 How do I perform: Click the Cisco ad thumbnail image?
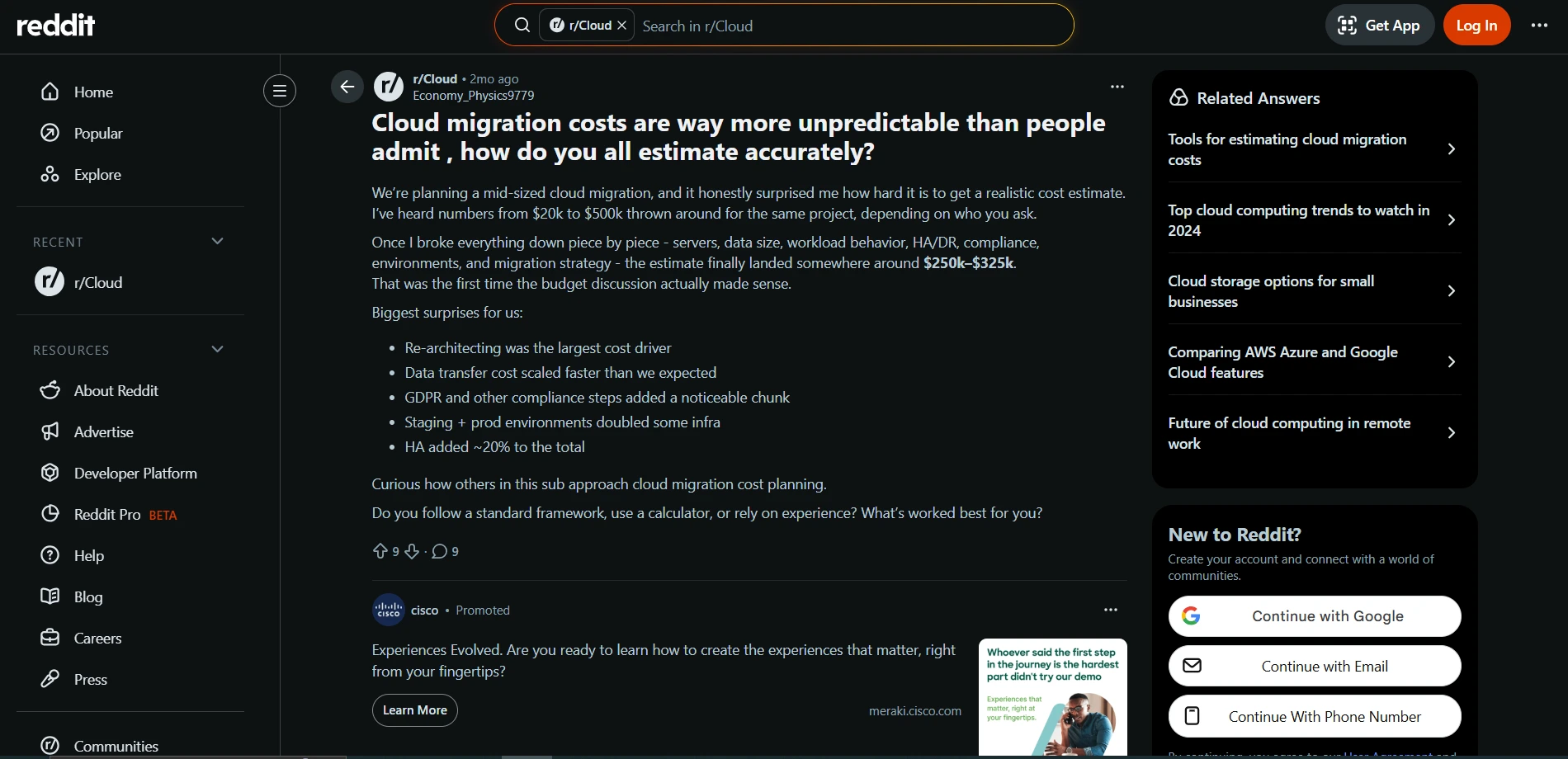click(x=1051, y=697)
